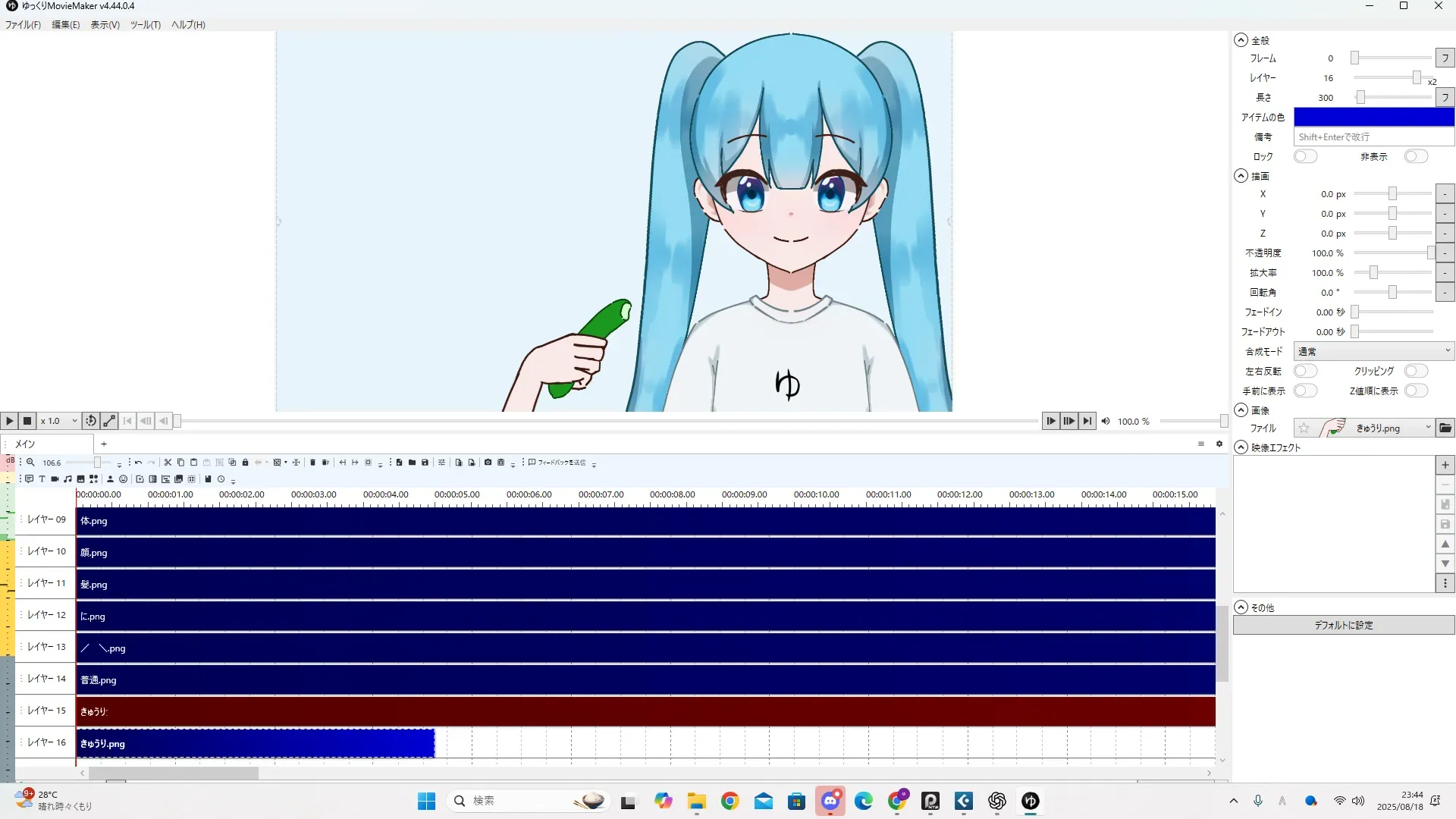The width and height of the screenshot is (1456, 819).
Task: Click the video camera item icon
Action: click(55, 479)
